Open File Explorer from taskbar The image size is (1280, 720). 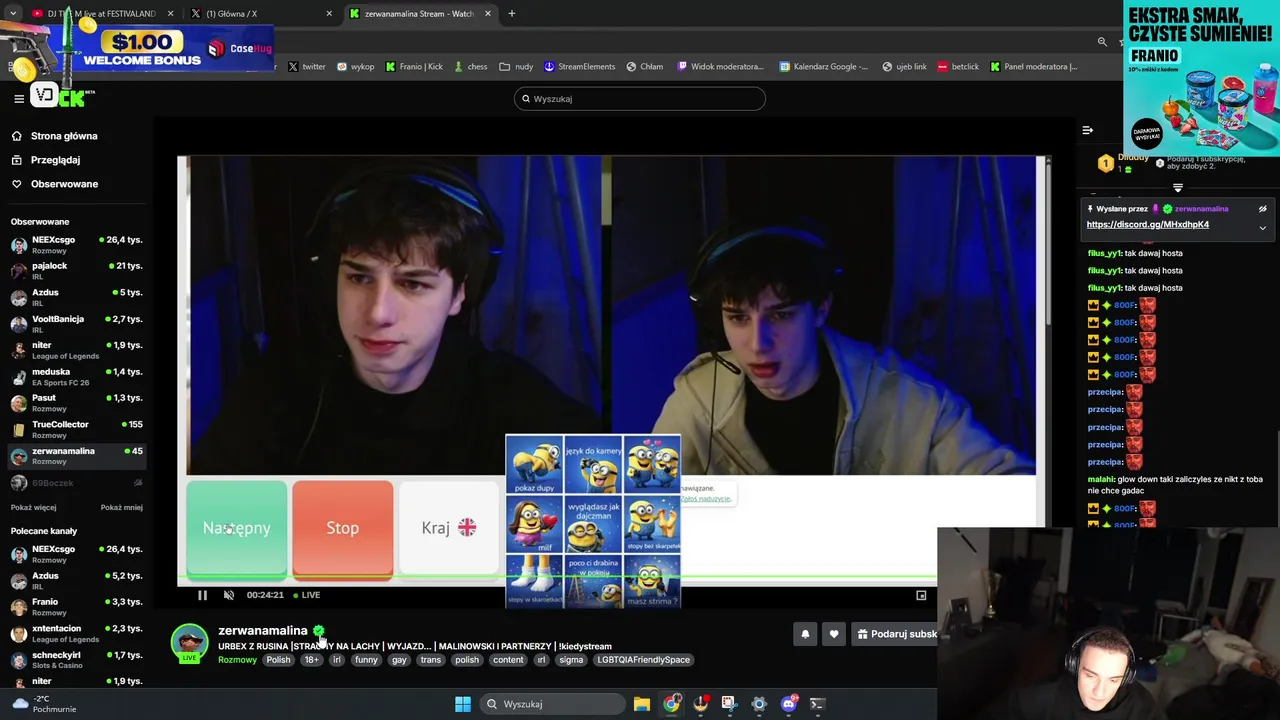[642, 704]
